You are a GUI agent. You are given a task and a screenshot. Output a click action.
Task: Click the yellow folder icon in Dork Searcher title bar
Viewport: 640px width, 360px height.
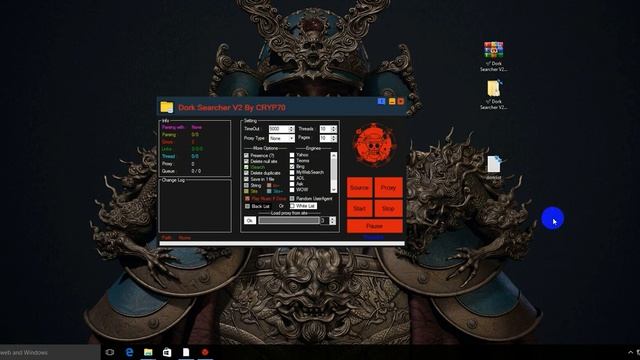tap(167, 107)
